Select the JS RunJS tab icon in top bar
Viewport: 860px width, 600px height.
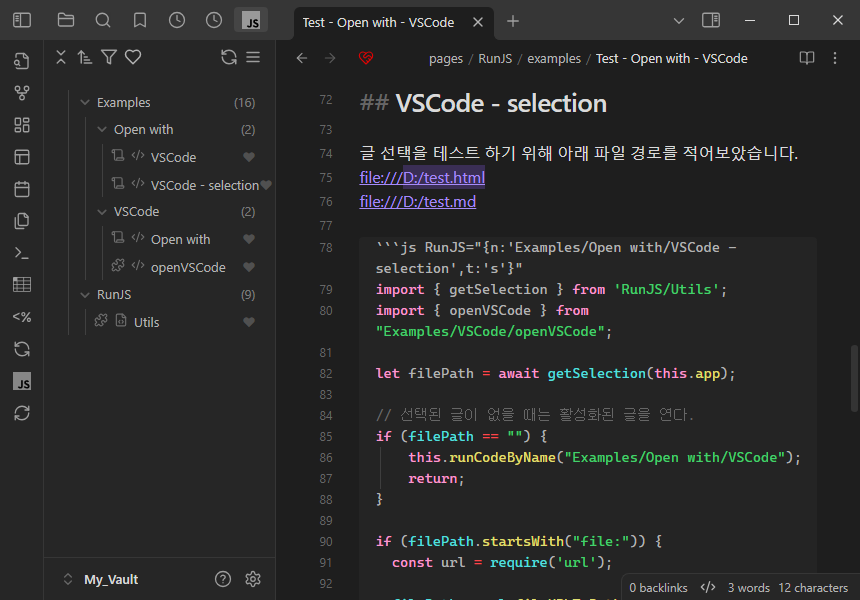[251, 21]
